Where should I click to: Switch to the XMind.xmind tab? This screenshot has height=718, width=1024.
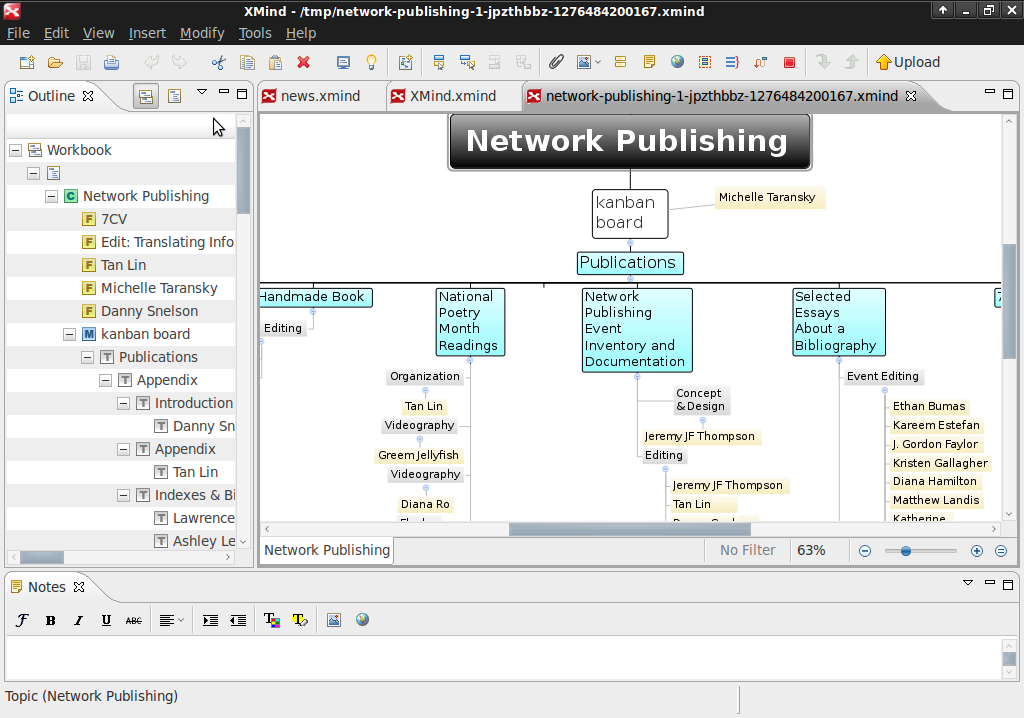tap(453, 96)
